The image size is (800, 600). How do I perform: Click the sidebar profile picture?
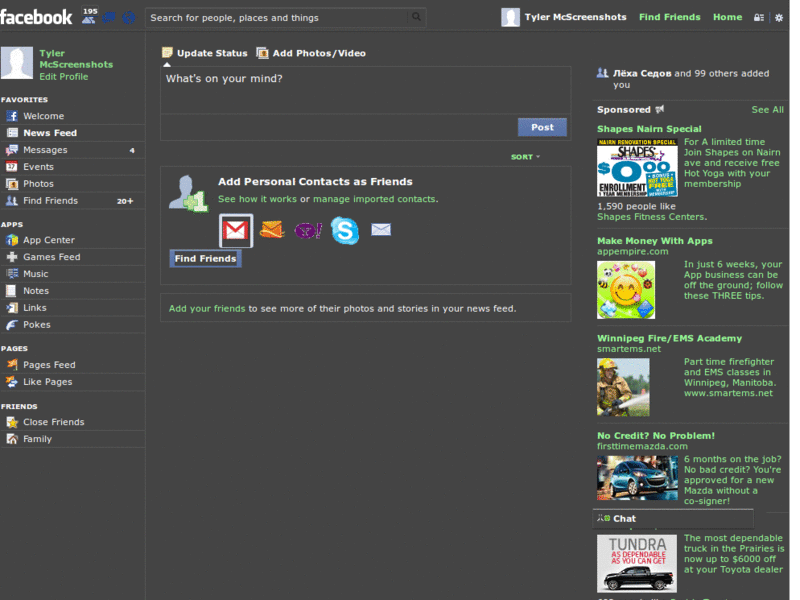point(17,63)
